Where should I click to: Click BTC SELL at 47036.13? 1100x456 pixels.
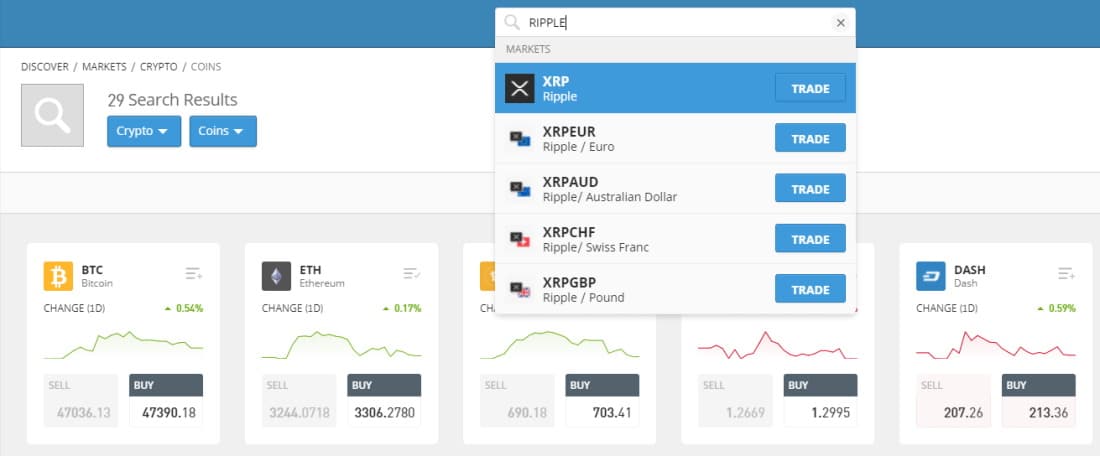tap(81, 401)
